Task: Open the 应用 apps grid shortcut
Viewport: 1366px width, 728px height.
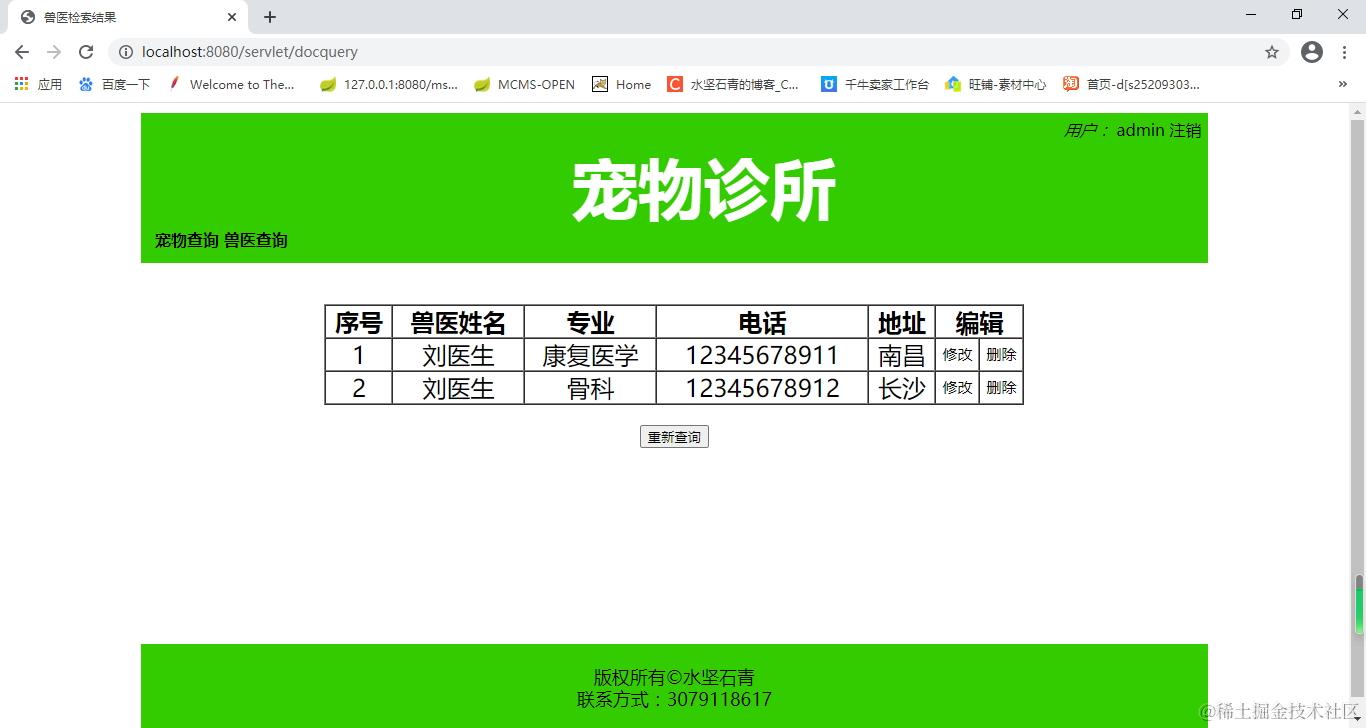Action: [36, 84]
